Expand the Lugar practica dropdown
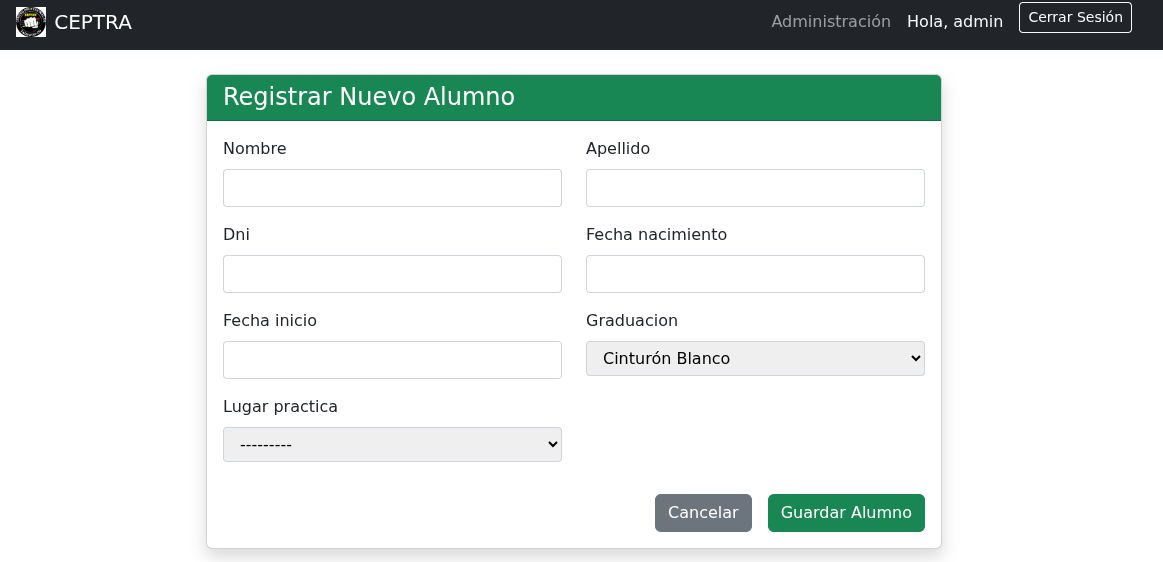This screenshot has height=562, width=1163. click(x=392, y=445)
